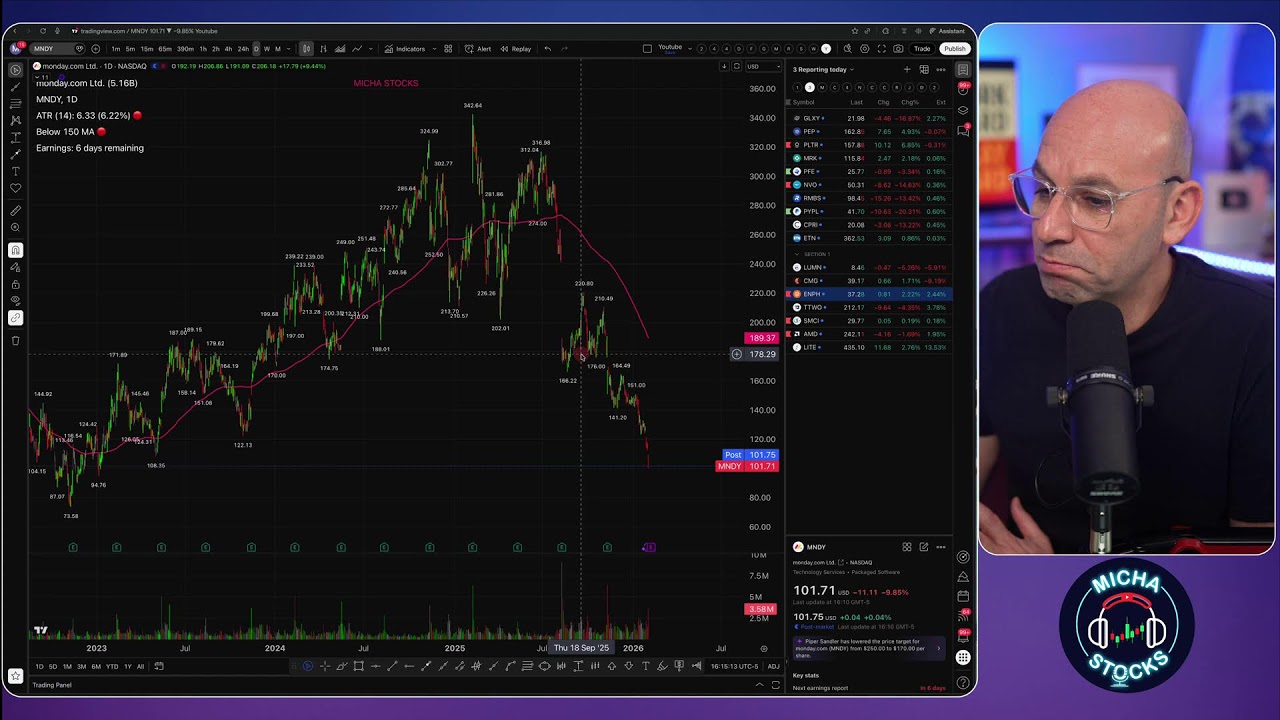Collapse the SECTION 1 watchlist group
1280x720 pixels.
click(797, 254)
